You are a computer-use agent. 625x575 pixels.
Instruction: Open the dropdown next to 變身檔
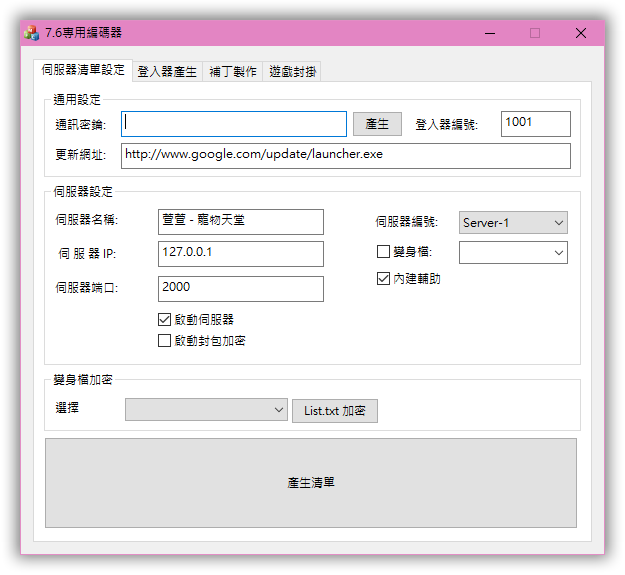pos(513,253)
